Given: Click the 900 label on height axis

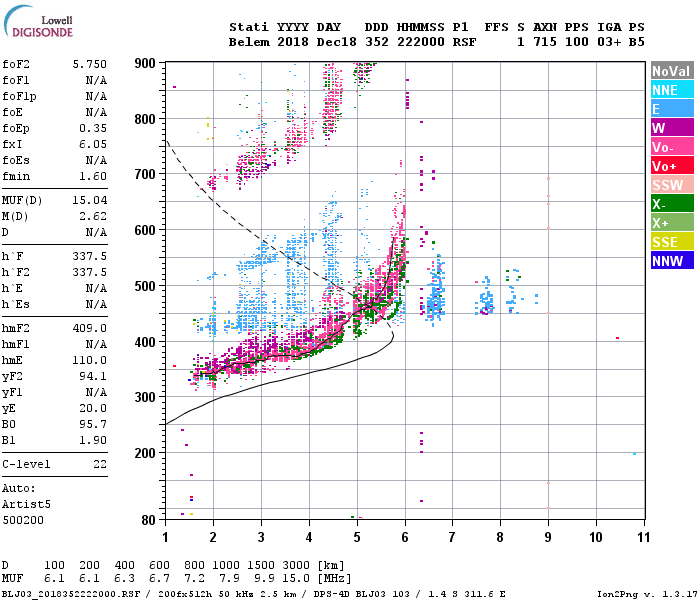Looking at the screenshot, I should tap(145, 63).
